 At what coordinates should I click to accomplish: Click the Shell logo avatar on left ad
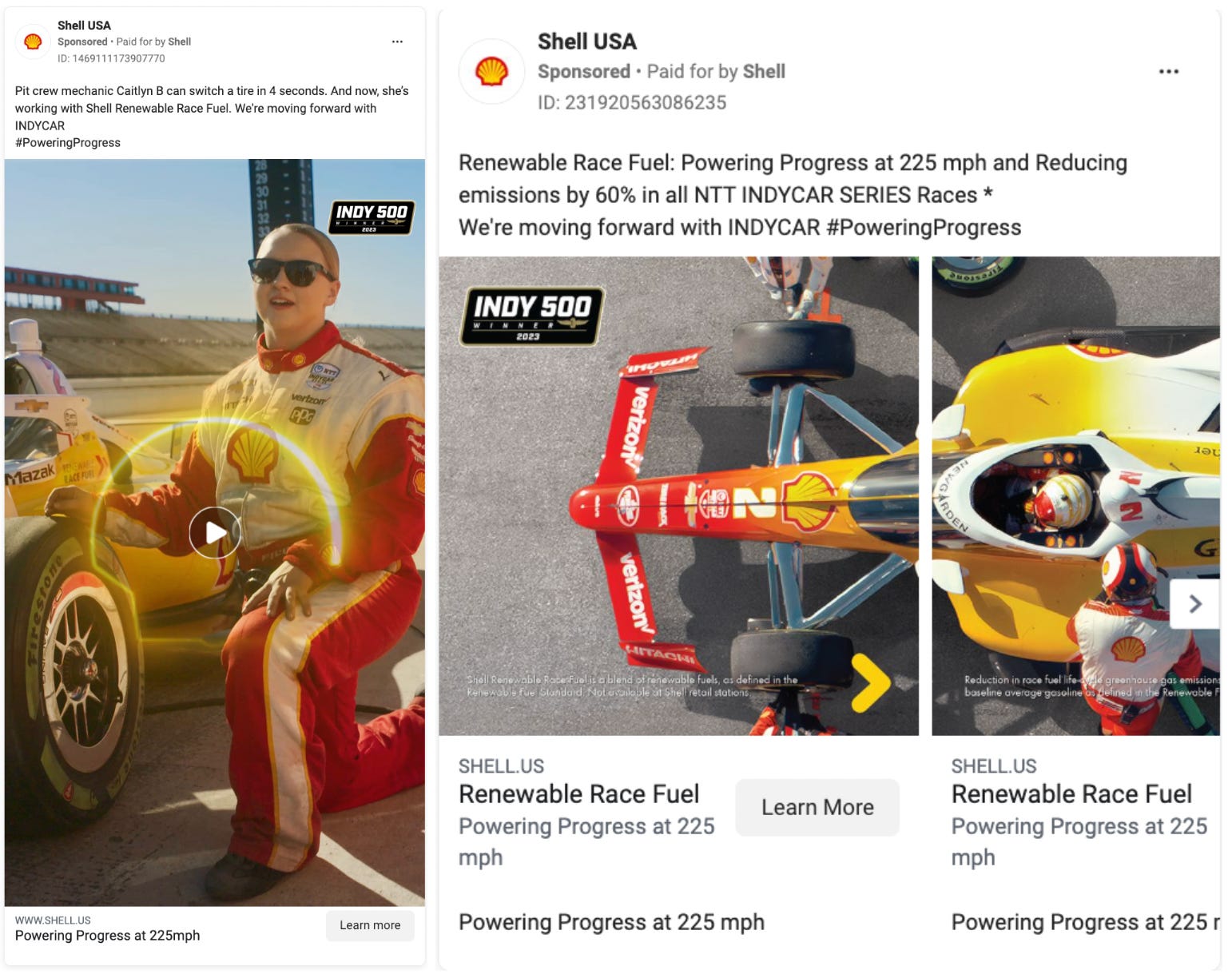33,42
